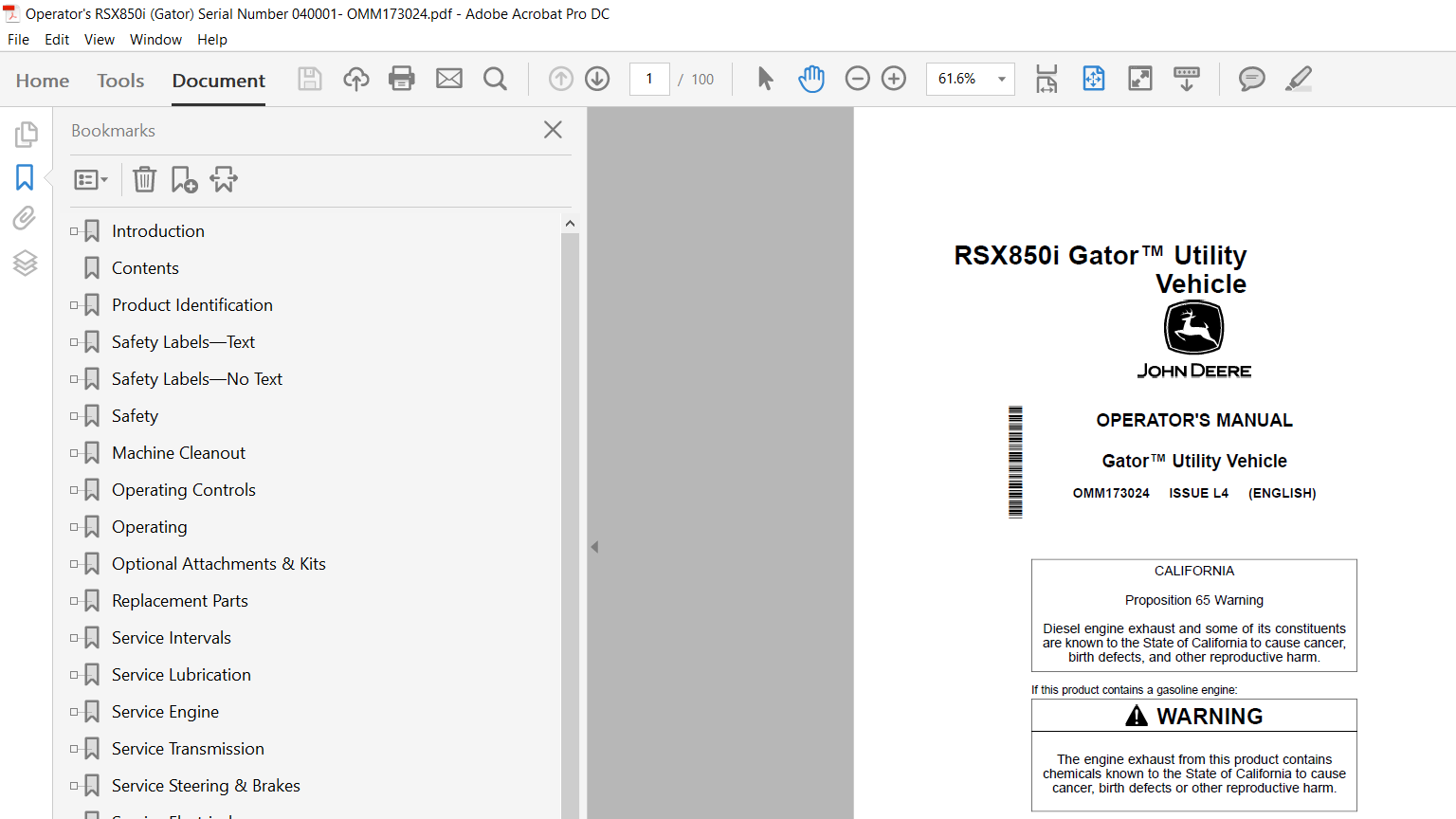Viewport: 1456px width, 819px height.
Task: Expand Optional Attachments & Kits node
Action: tap(74, 564)
